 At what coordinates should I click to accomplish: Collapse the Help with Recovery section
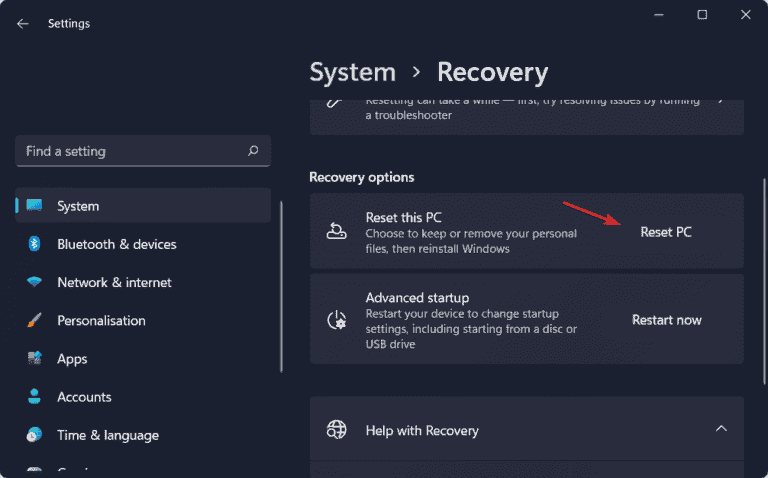[720, 430]
